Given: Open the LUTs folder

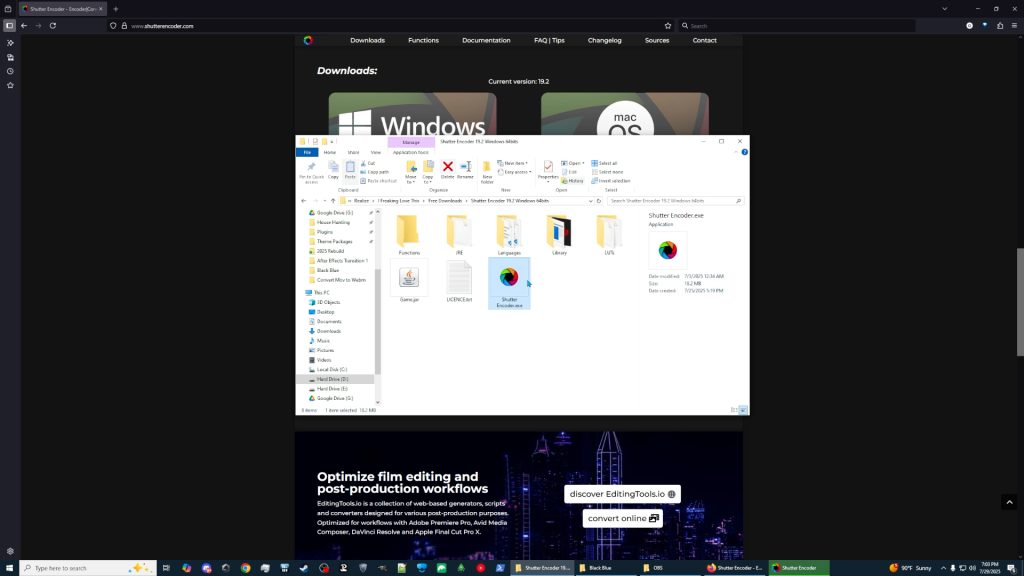Looking at the screenshot, I should click(x=609, y=234).
